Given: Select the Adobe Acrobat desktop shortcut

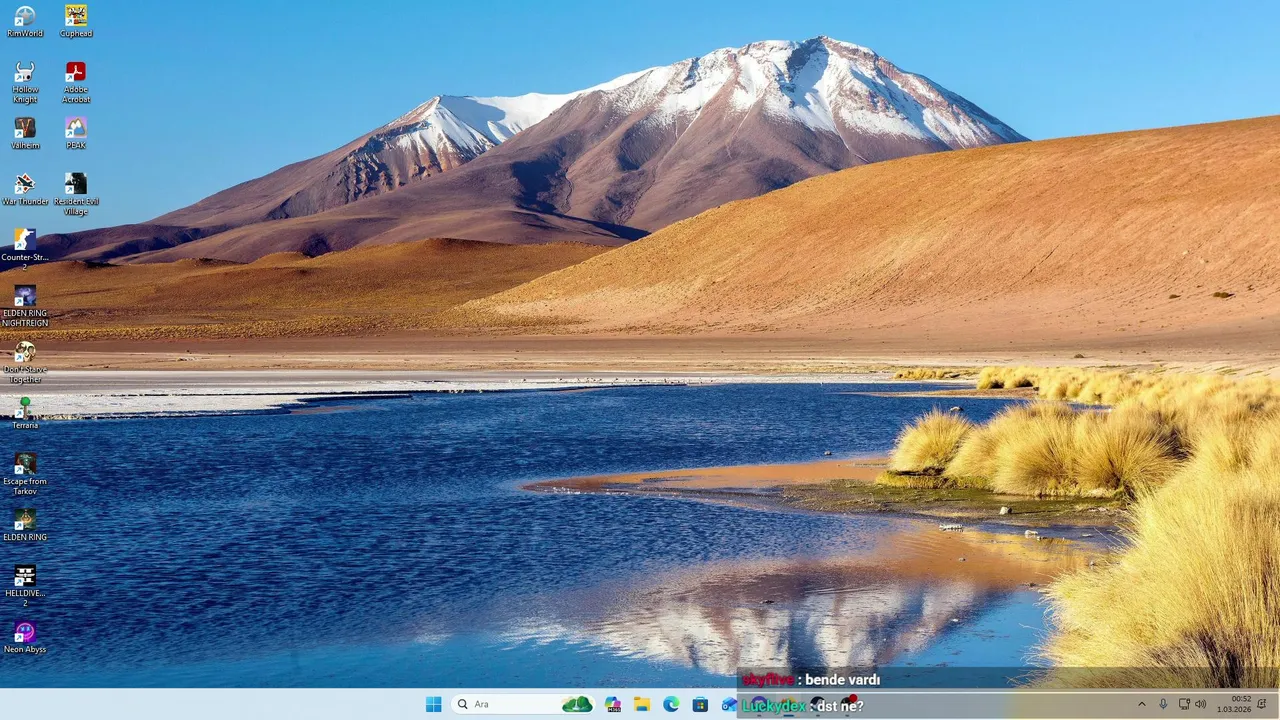Looking at the screenshot, I should [x=76, y=82].
